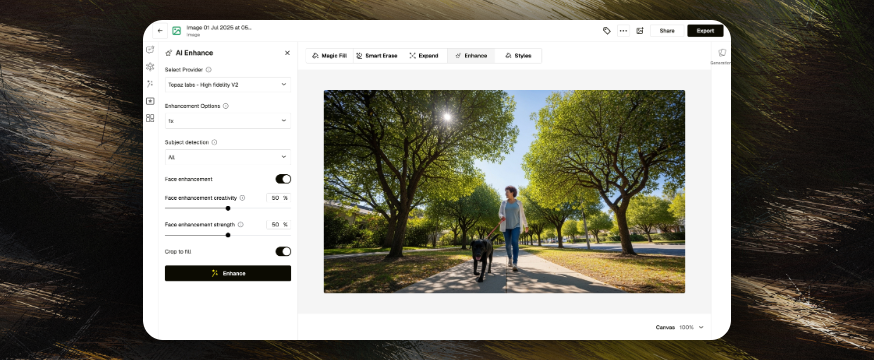Viewport: 874px width, 360px height.
Task: Go back using the left arrow button
Action: [x=161, y=31]
